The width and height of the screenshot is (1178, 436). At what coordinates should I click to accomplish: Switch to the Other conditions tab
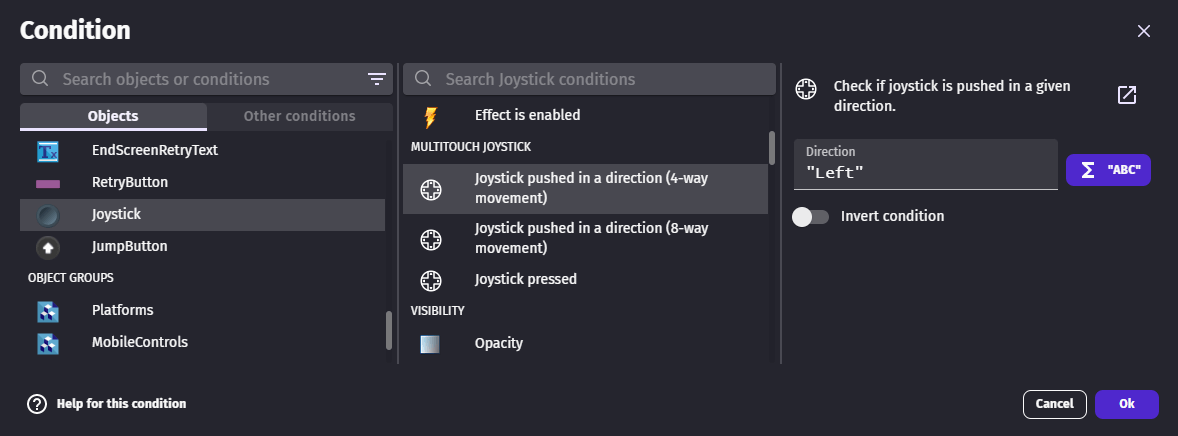pyautogui.click(x=299, y=116)
